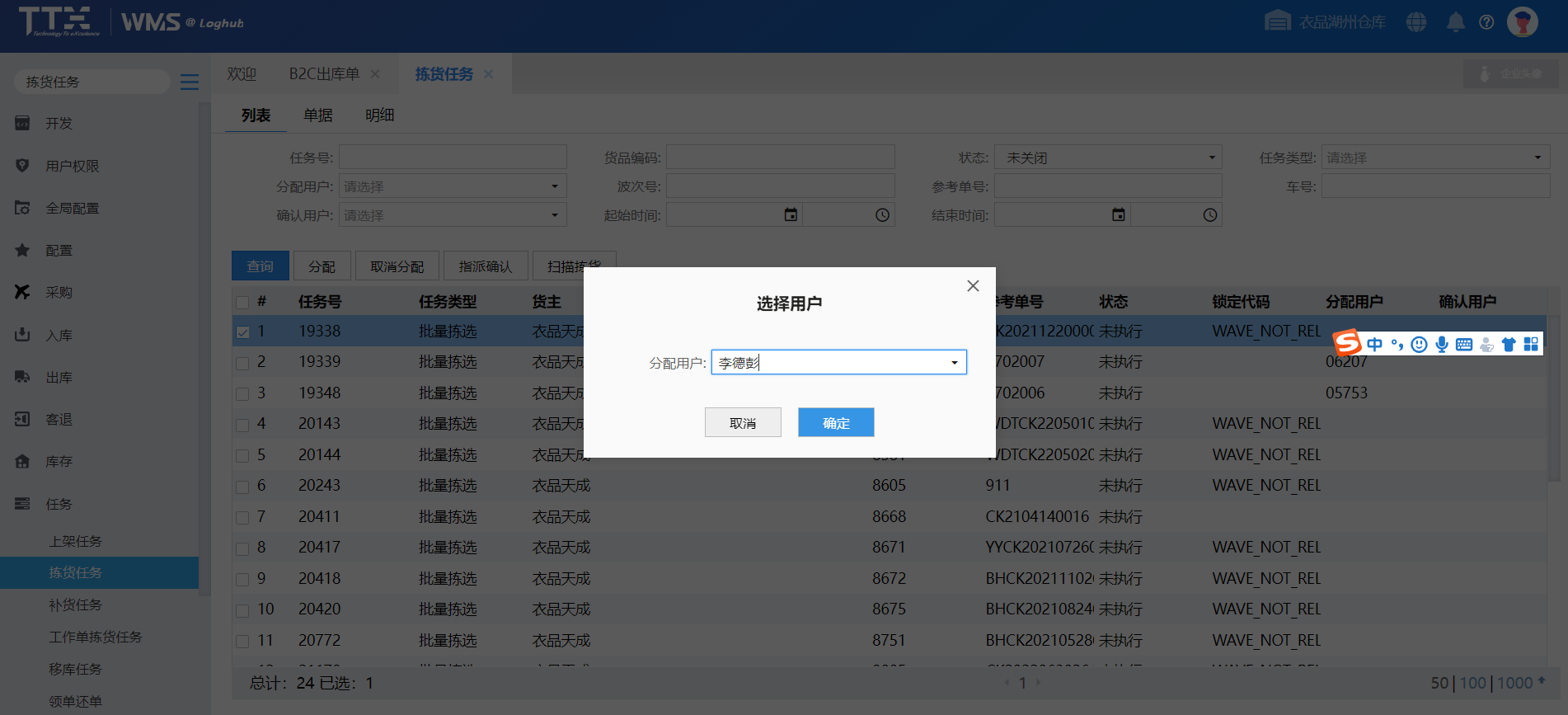Switch to the B2C出库单 tab
Viewport: 1568px width, 715px height.
324,74
